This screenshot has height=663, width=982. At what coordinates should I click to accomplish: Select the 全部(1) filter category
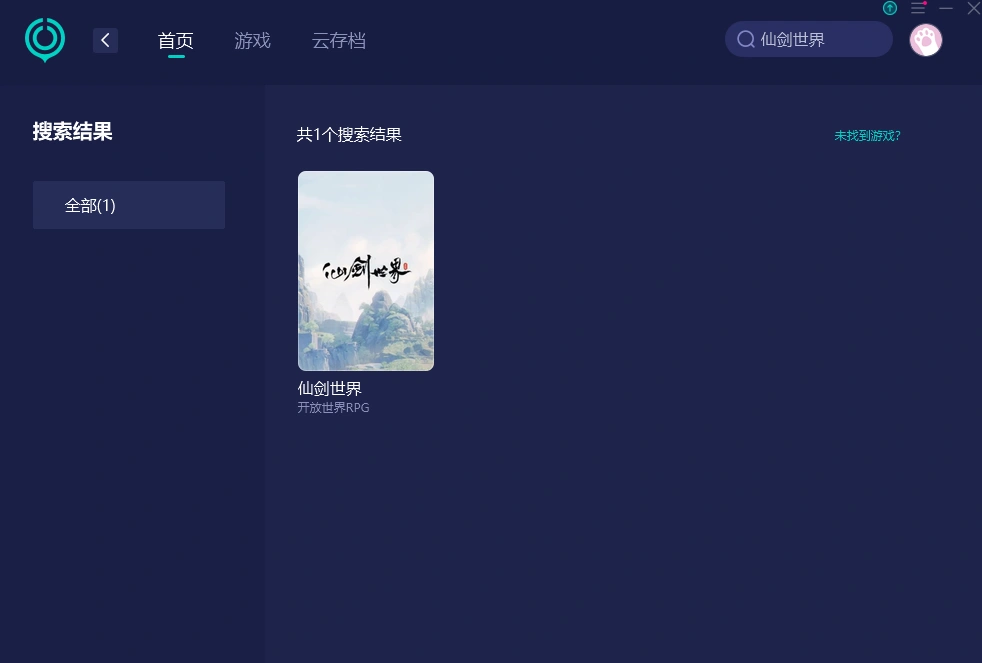(x=129, y=205)
